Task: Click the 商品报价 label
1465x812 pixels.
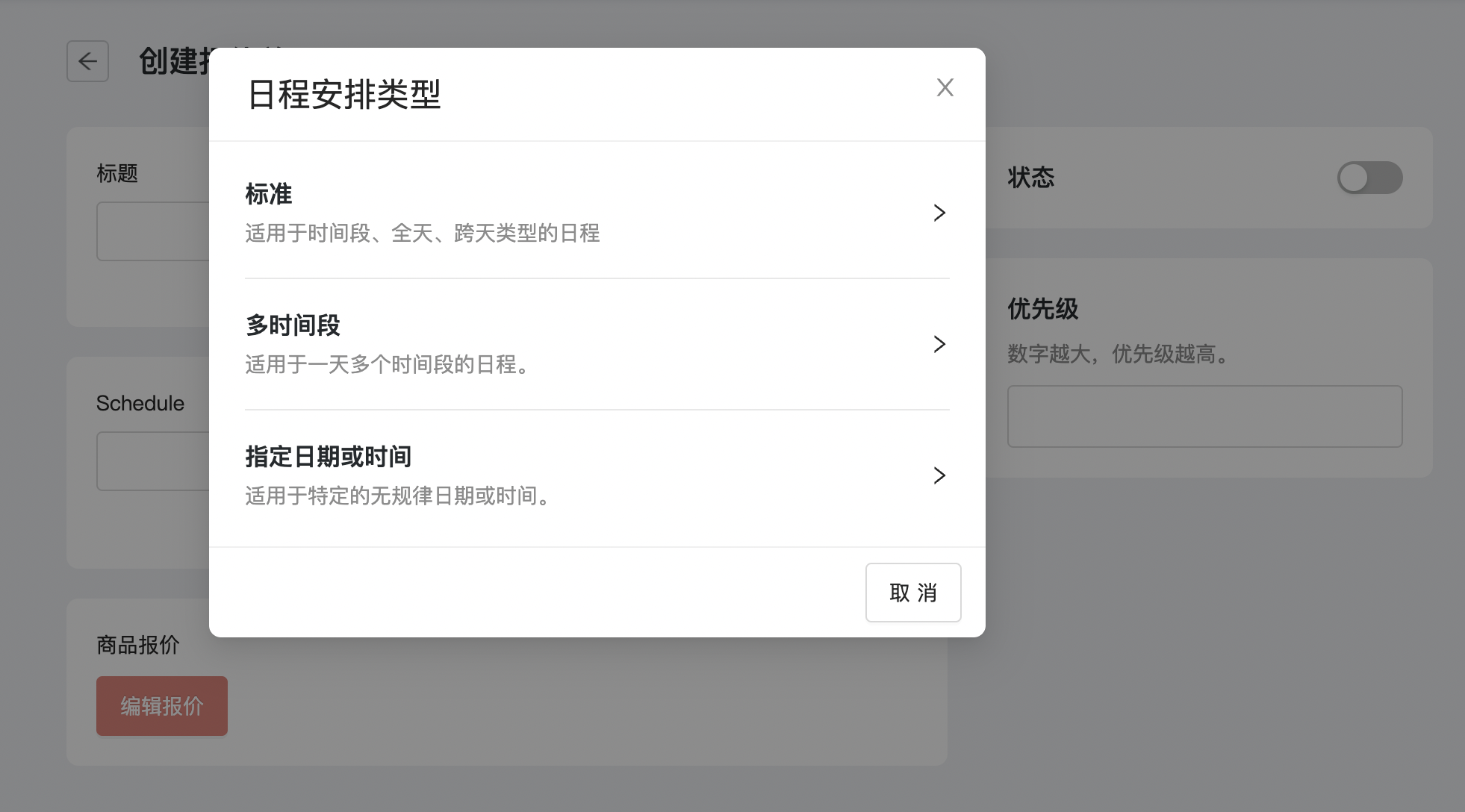Action: pos(138,645)
